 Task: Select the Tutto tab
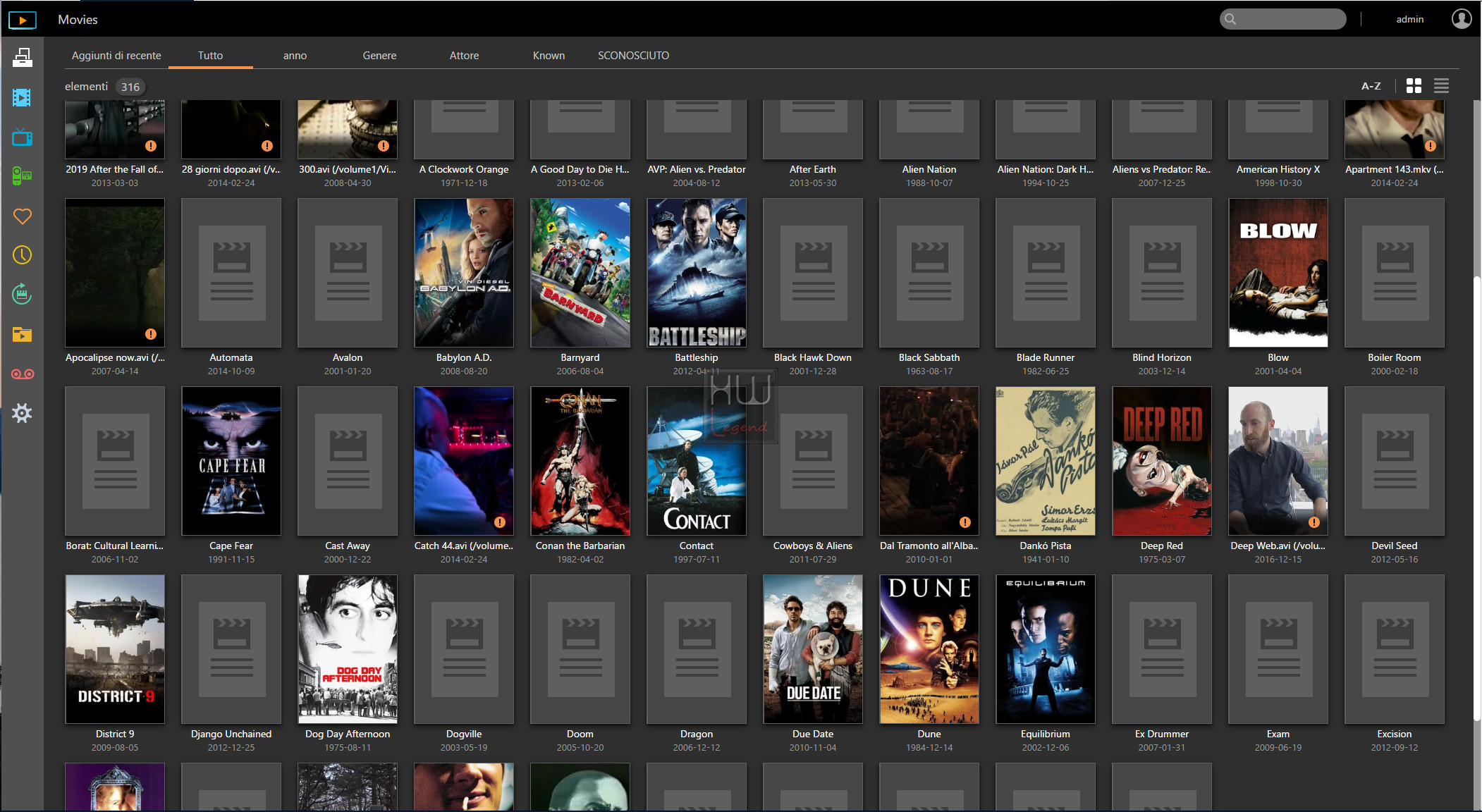tap(210, 55)
